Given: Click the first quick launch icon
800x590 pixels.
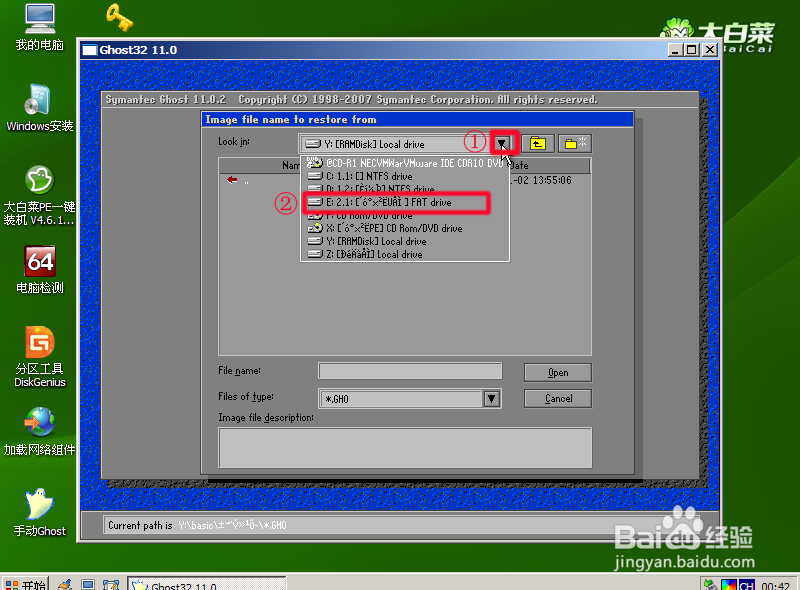Looking at the screenshot, I should tap(65, 585).
